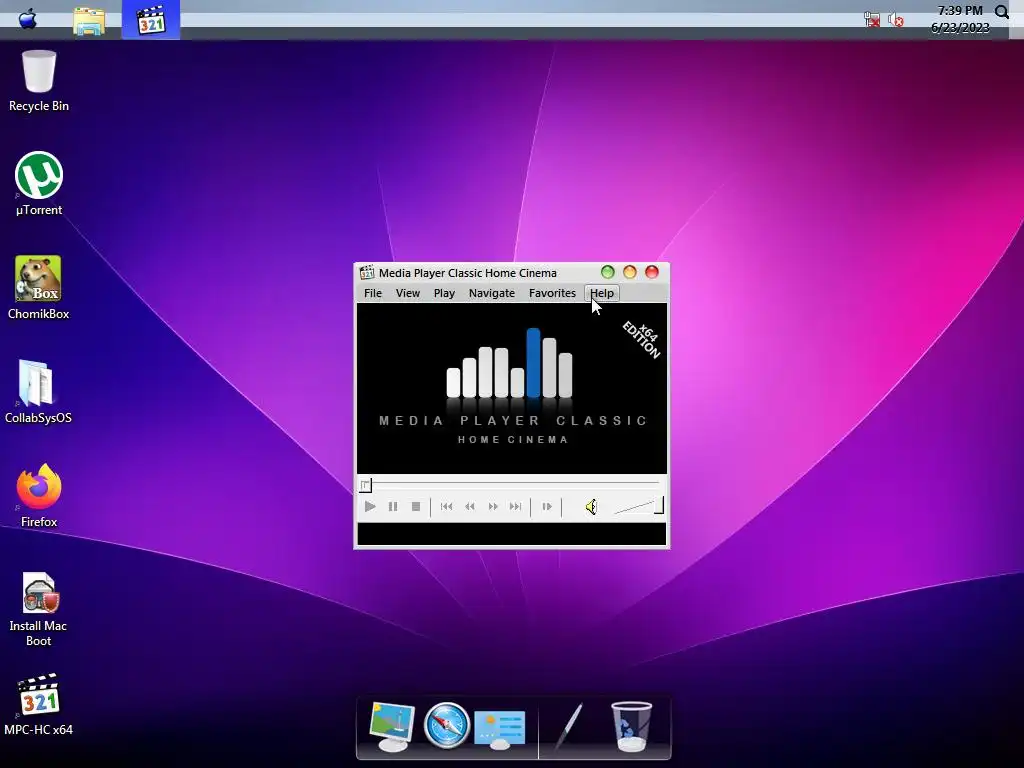The width and height of the screenshot is (1024, 768).
Task: Click the green button on MPC-HC window
Action: tap(607, 272)
